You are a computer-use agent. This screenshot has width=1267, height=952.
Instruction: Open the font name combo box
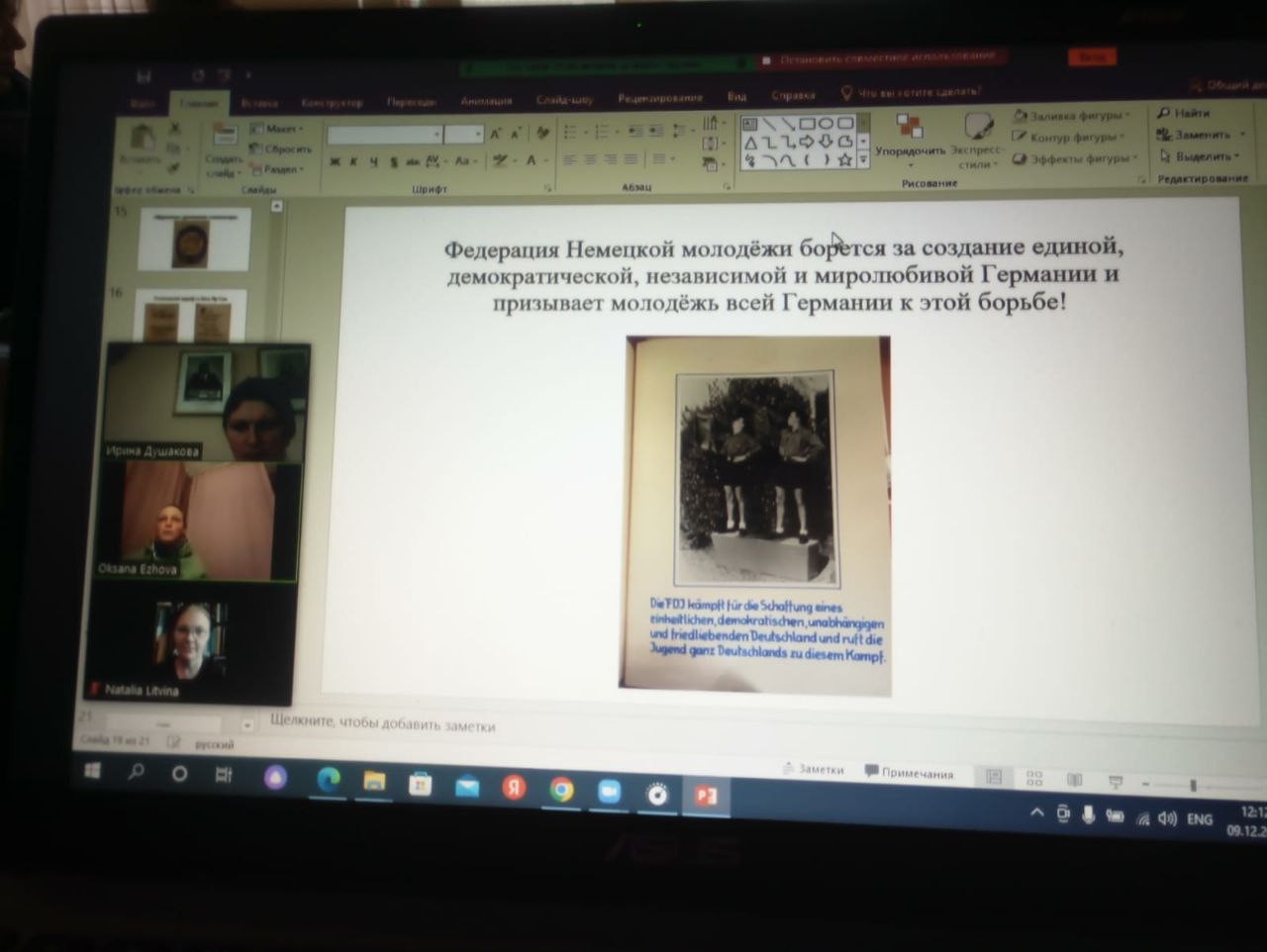pyautogui.click(x=384, y=135)
